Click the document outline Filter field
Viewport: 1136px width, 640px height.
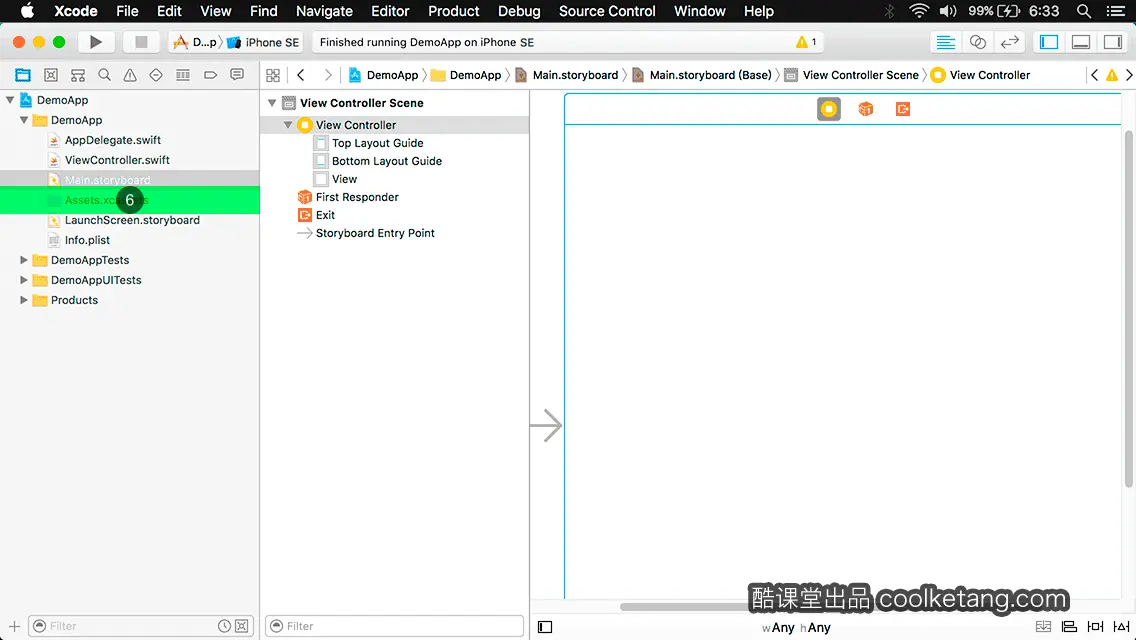(394, 626)
